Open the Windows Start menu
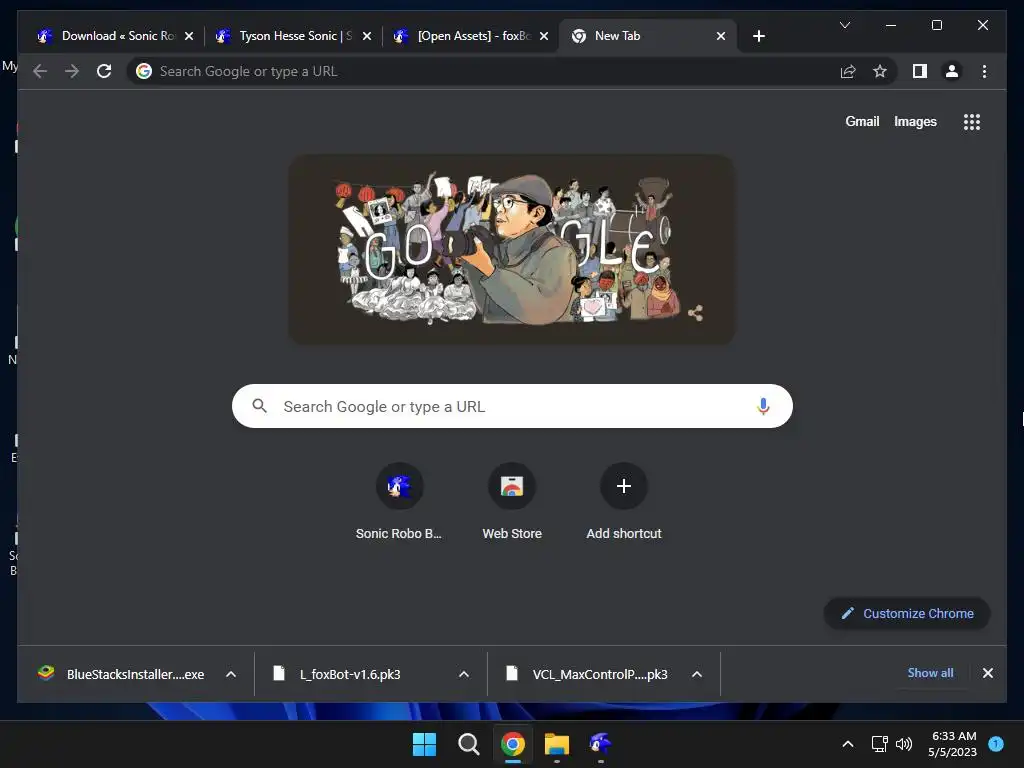1024x768 pixels. [424, 744]
